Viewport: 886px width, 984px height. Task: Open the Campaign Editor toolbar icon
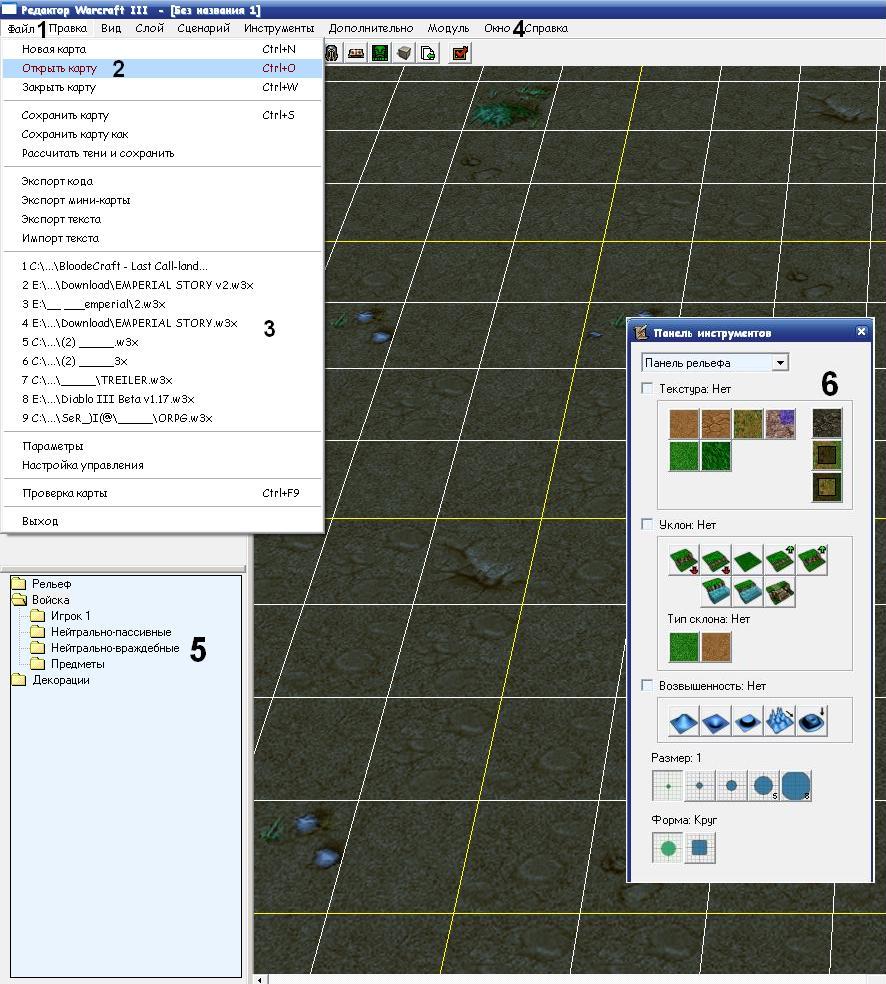coord(356,53)
